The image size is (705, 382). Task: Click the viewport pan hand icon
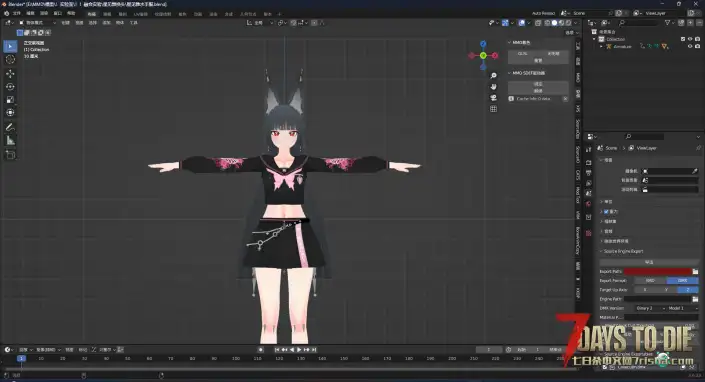pyautogui.click(x=494, y=87)
